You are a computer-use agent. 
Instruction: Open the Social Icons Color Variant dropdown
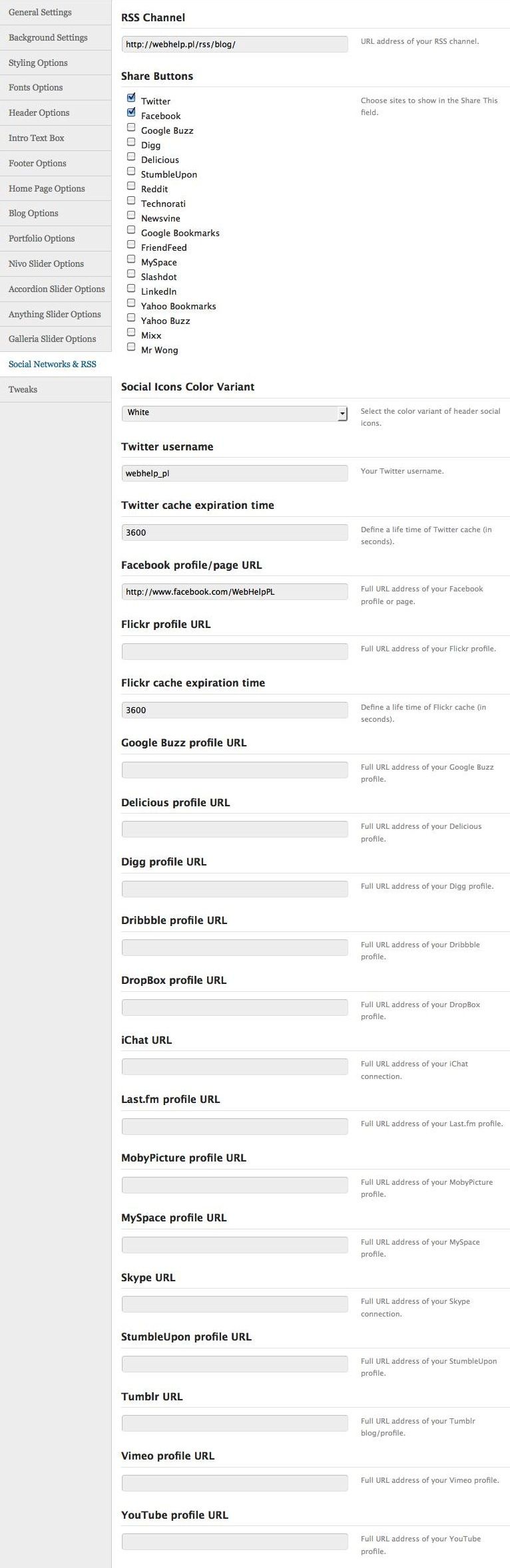234,413
